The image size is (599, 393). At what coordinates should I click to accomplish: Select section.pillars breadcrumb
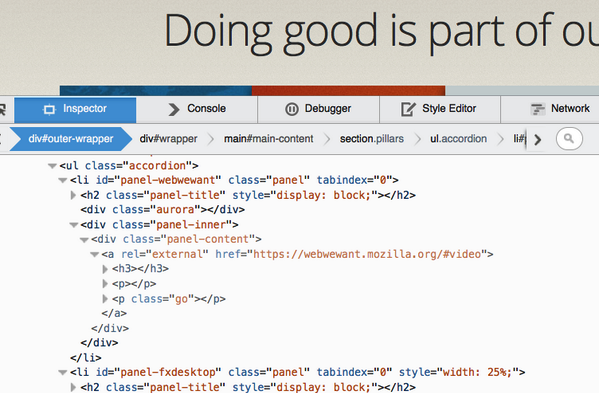pos(372,139)
